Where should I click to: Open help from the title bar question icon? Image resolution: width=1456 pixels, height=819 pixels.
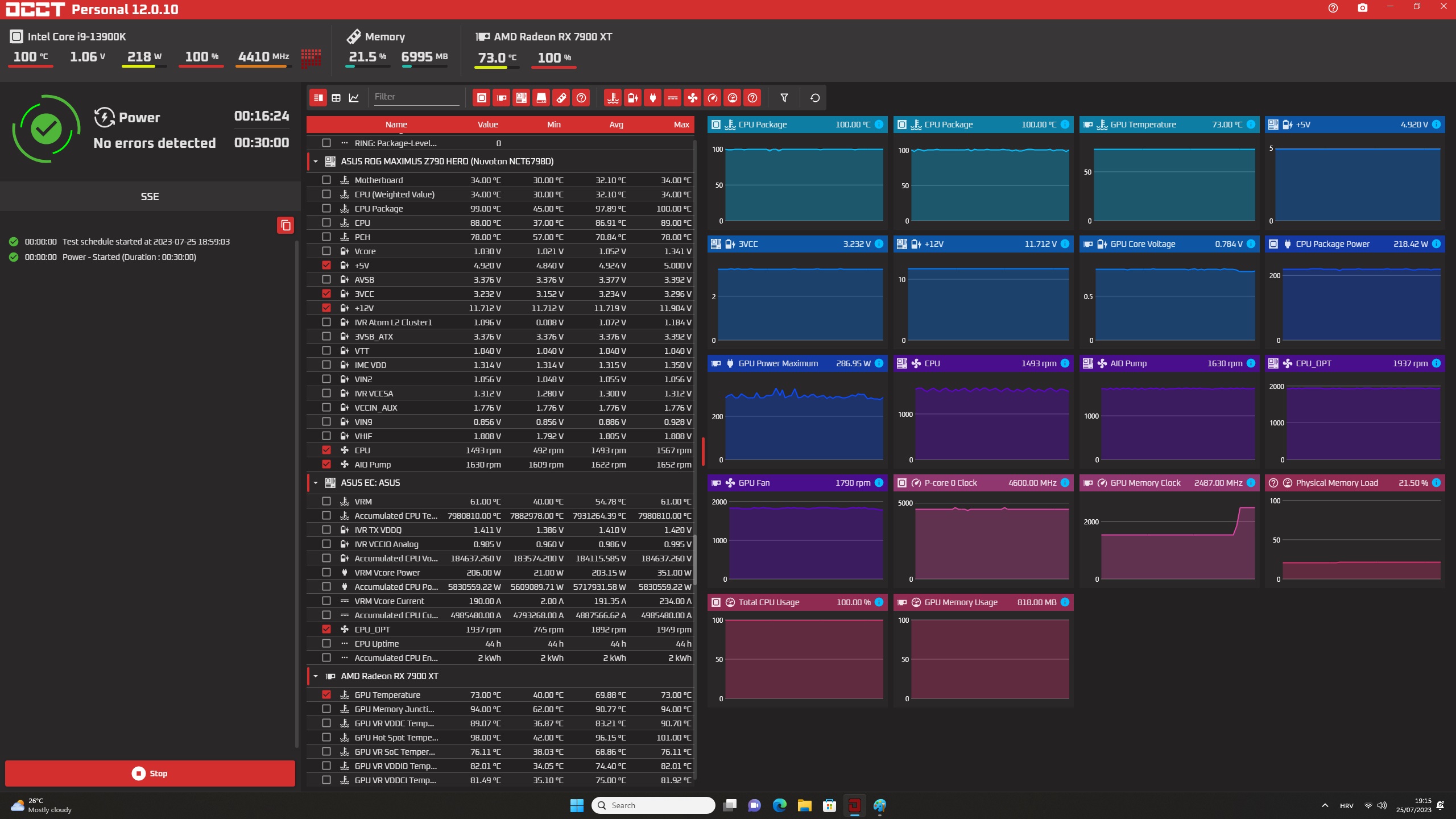tap(1333, 8)
